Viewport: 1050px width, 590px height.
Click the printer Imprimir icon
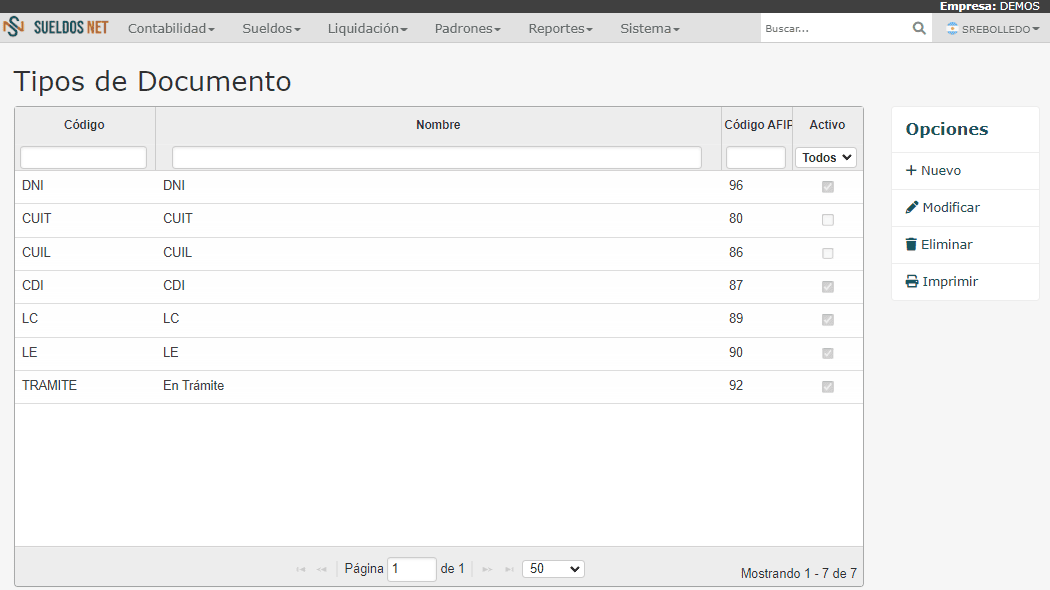click(911, 281)
